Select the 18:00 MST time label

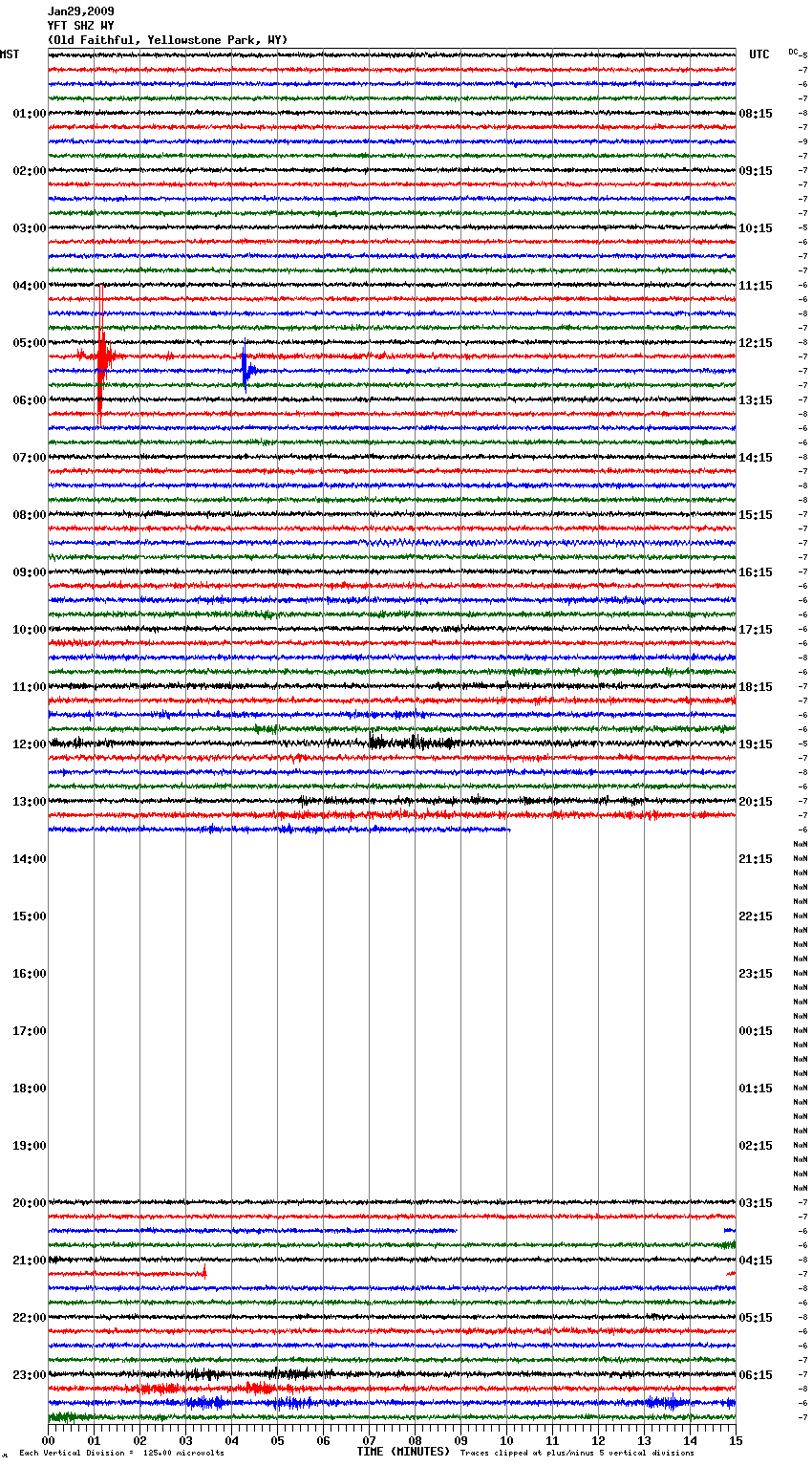pyautogui.click(x=30, y=1089)
